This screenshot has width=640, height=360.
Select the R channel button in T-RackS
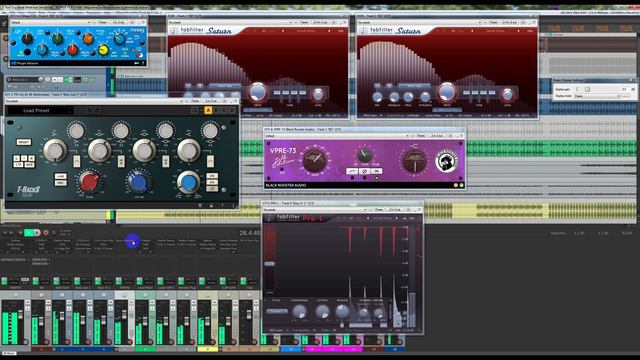[31, 158]
